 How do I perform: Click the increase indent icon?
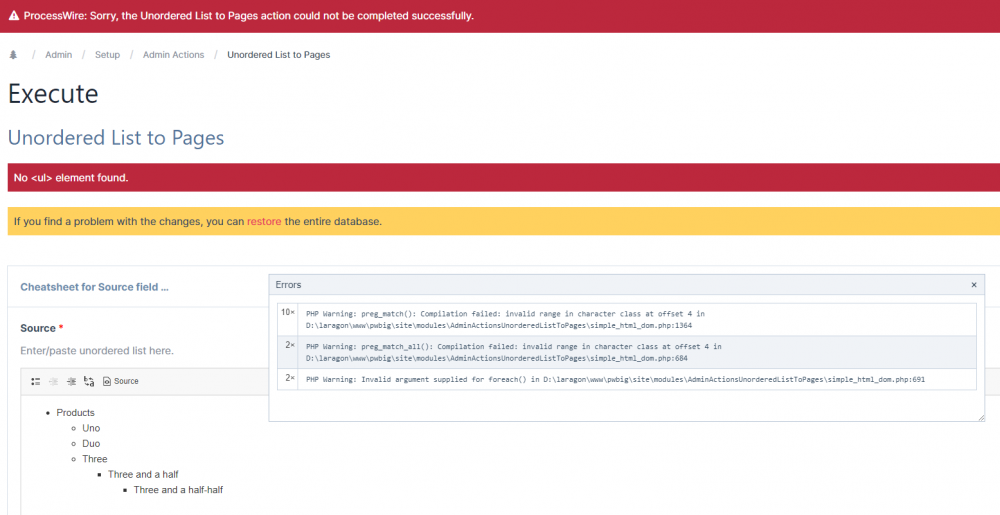pos(71,381)
